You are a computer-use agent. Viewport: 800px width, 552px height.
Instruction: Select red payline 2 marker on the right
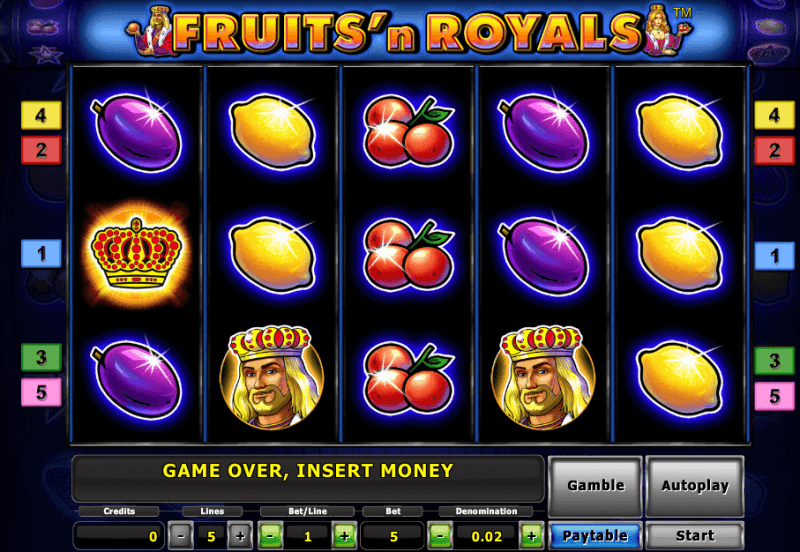774,150
